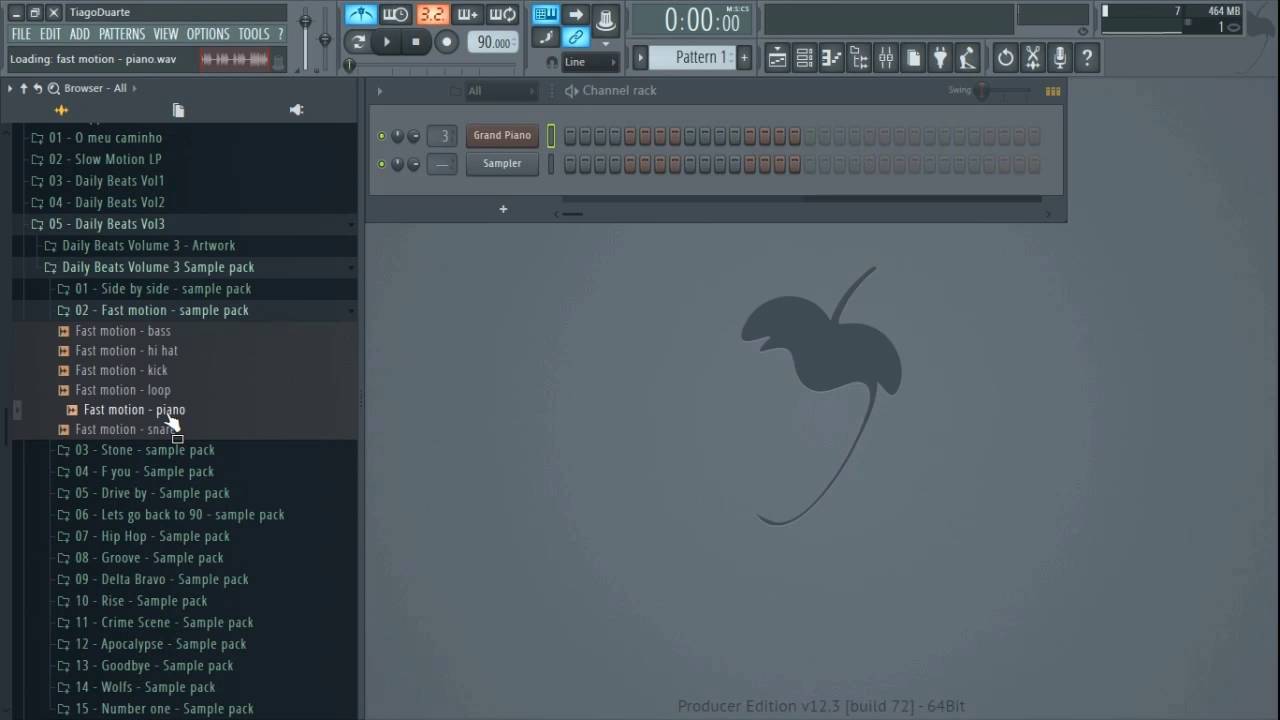
Task: Click the undo history icon
Action: (x=1006, y=58)
